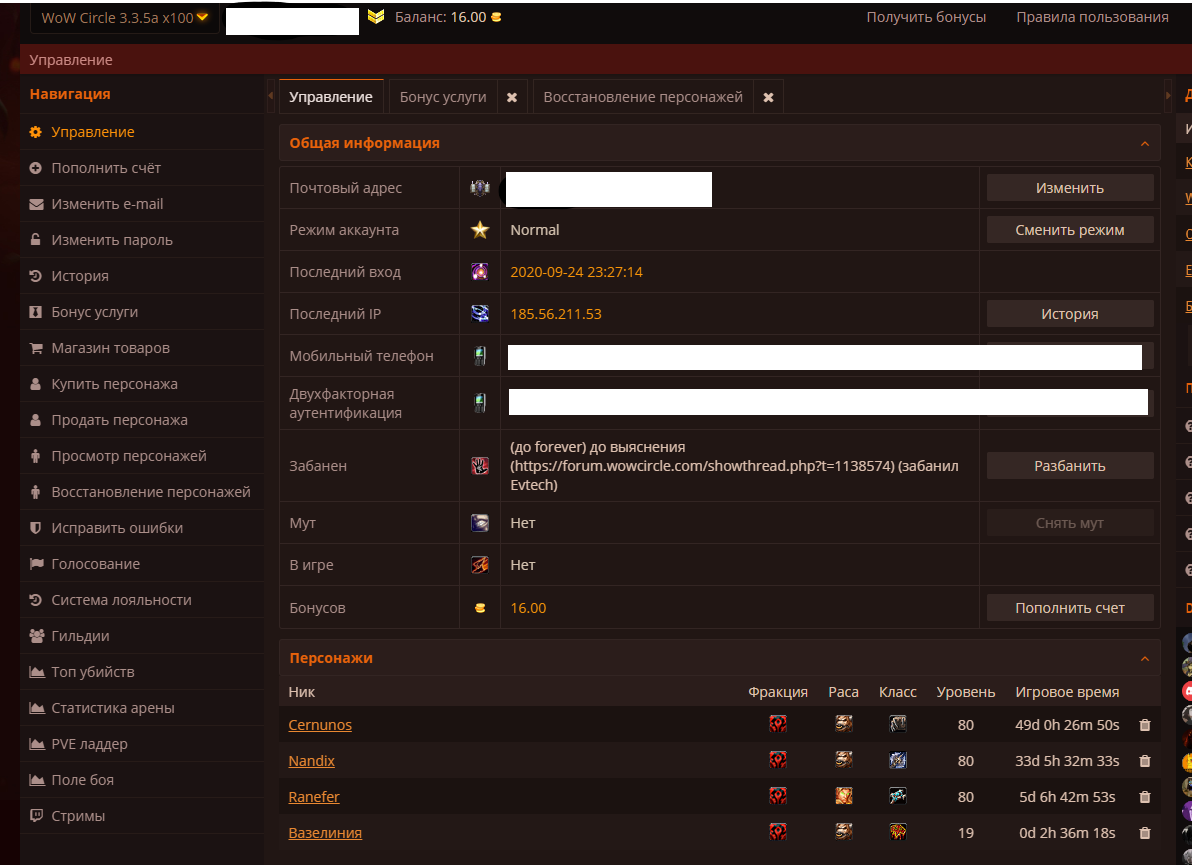Screen dimensions: 1192x865
Task: Click the Сменить режим button
Action: [x=1069, y=230]
